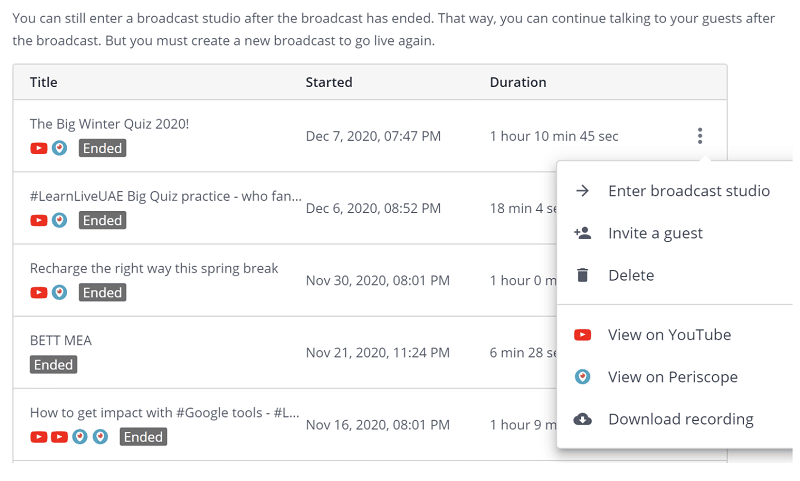Click Download recording option
800x481 pixels.
(680, 419)
